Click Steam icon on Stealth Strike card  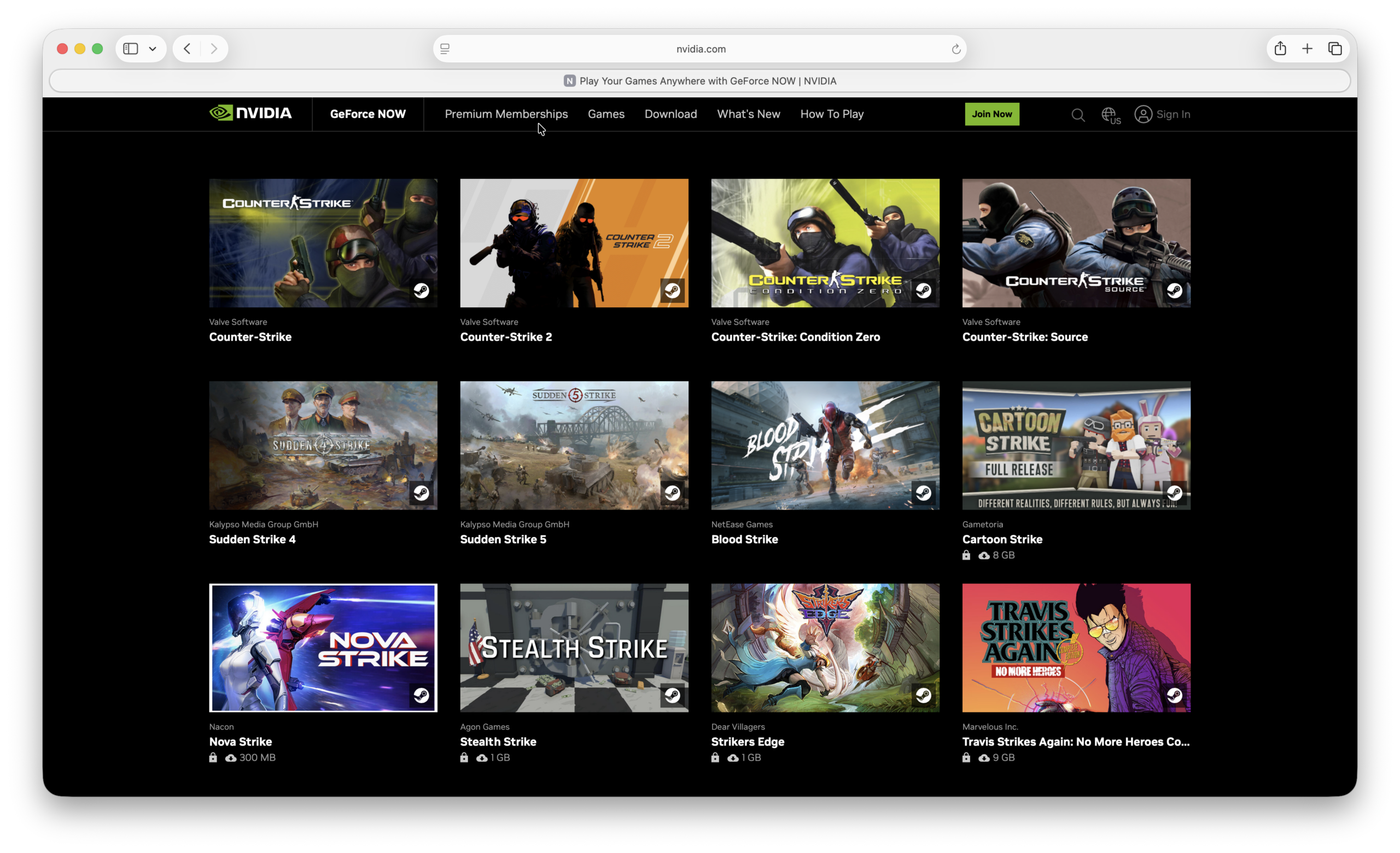pyautogui.click(x=672, y=695)
